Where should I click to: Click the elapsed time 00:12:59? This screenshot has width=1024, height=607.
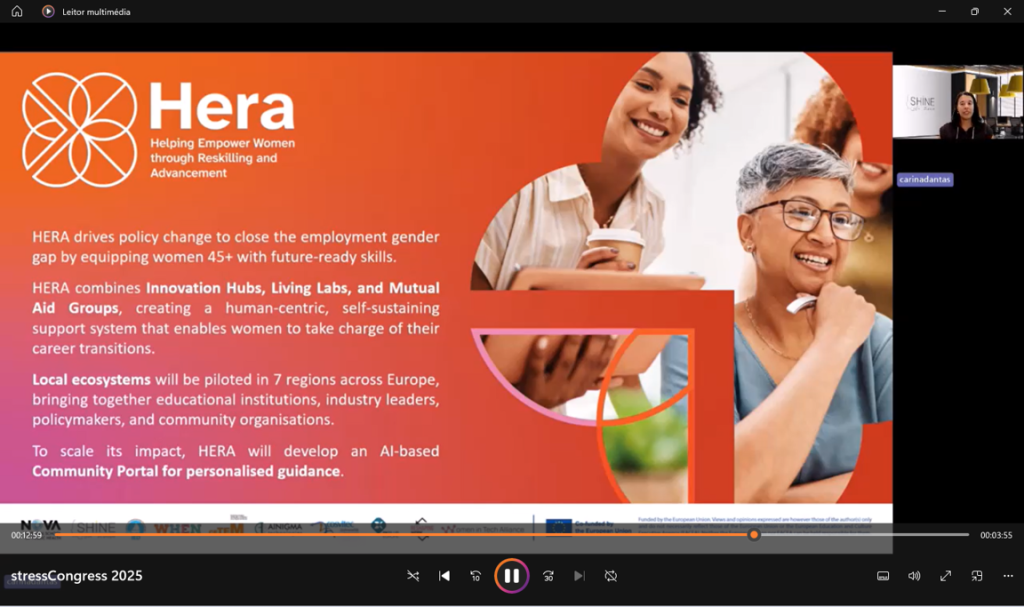[x=26, y=535]
